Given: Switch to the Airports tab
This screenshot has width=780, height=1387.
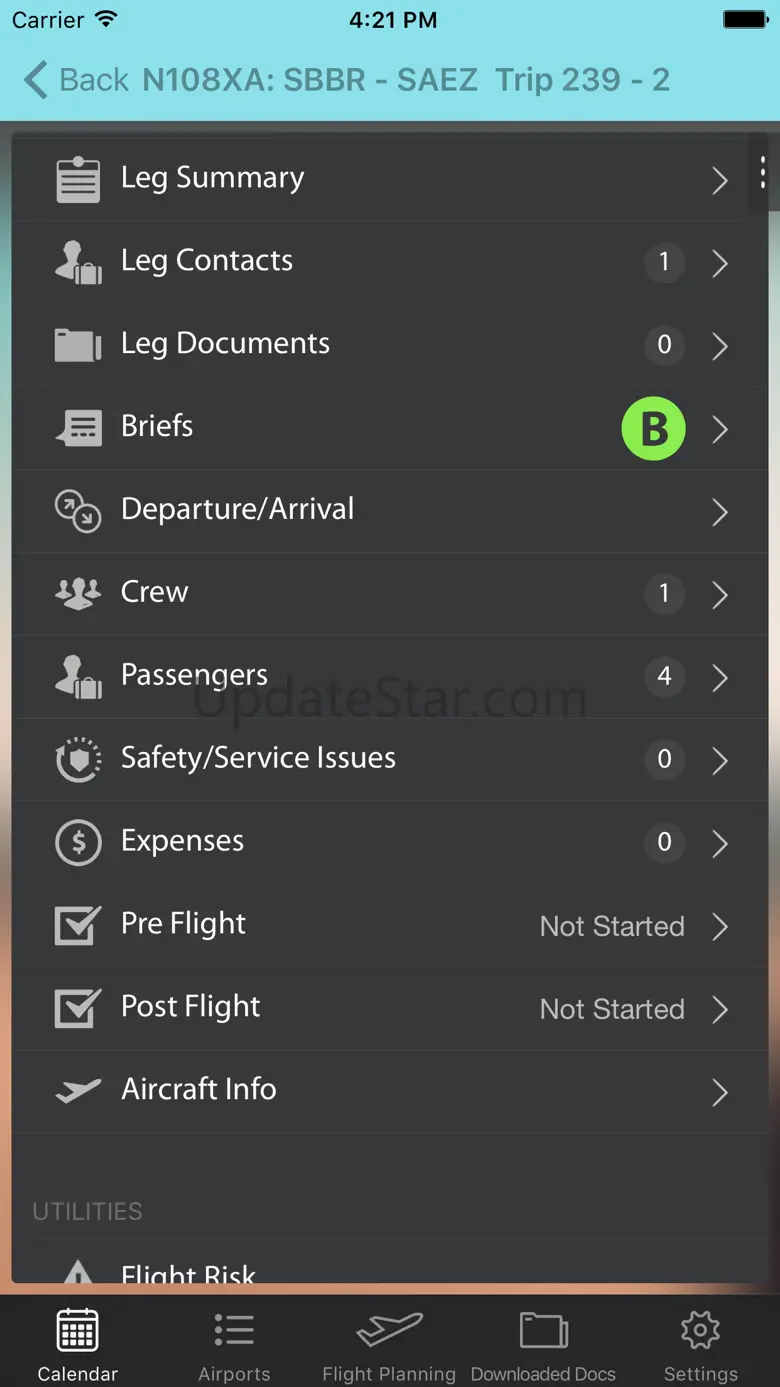Looking at the screenshot, I should (x=234, y=1345).
